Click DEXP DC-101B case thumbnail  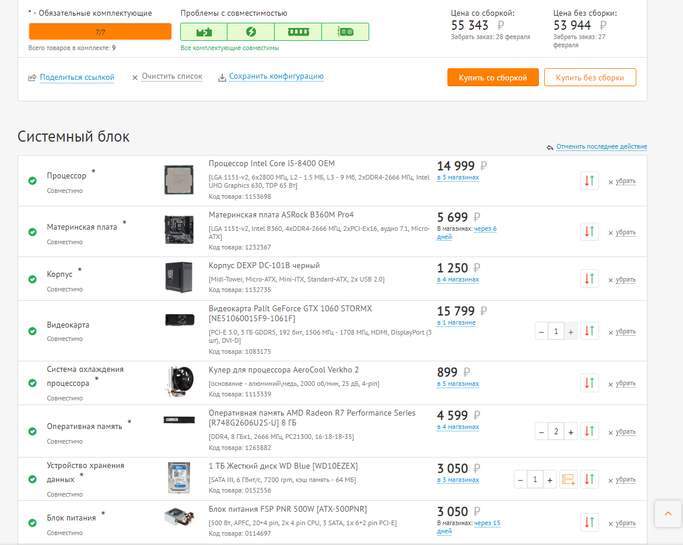[x=179, y=277]
